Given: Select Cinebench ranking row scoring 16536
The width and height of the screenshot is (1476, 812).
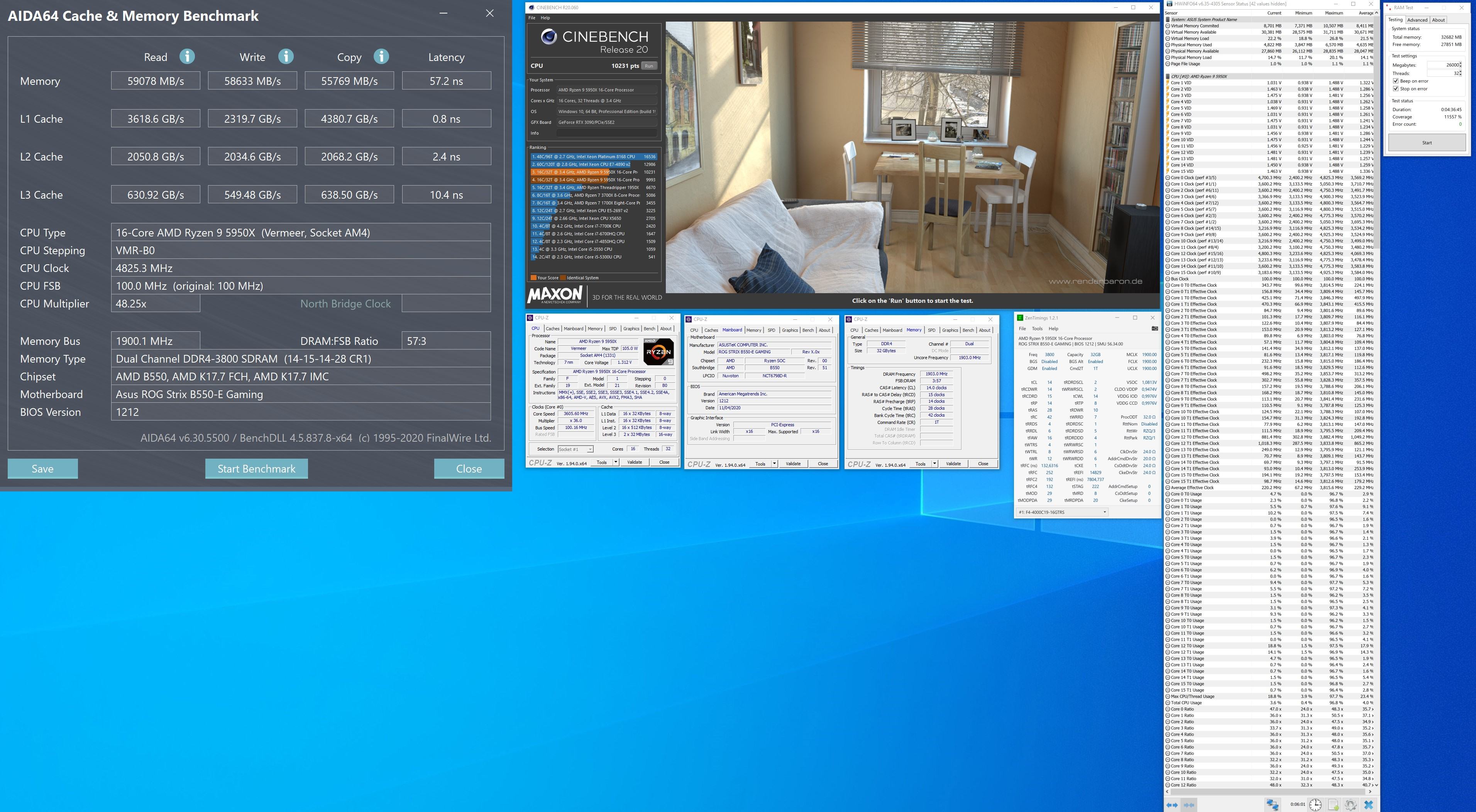Looking at the screenshot, I should click(593, 156).
